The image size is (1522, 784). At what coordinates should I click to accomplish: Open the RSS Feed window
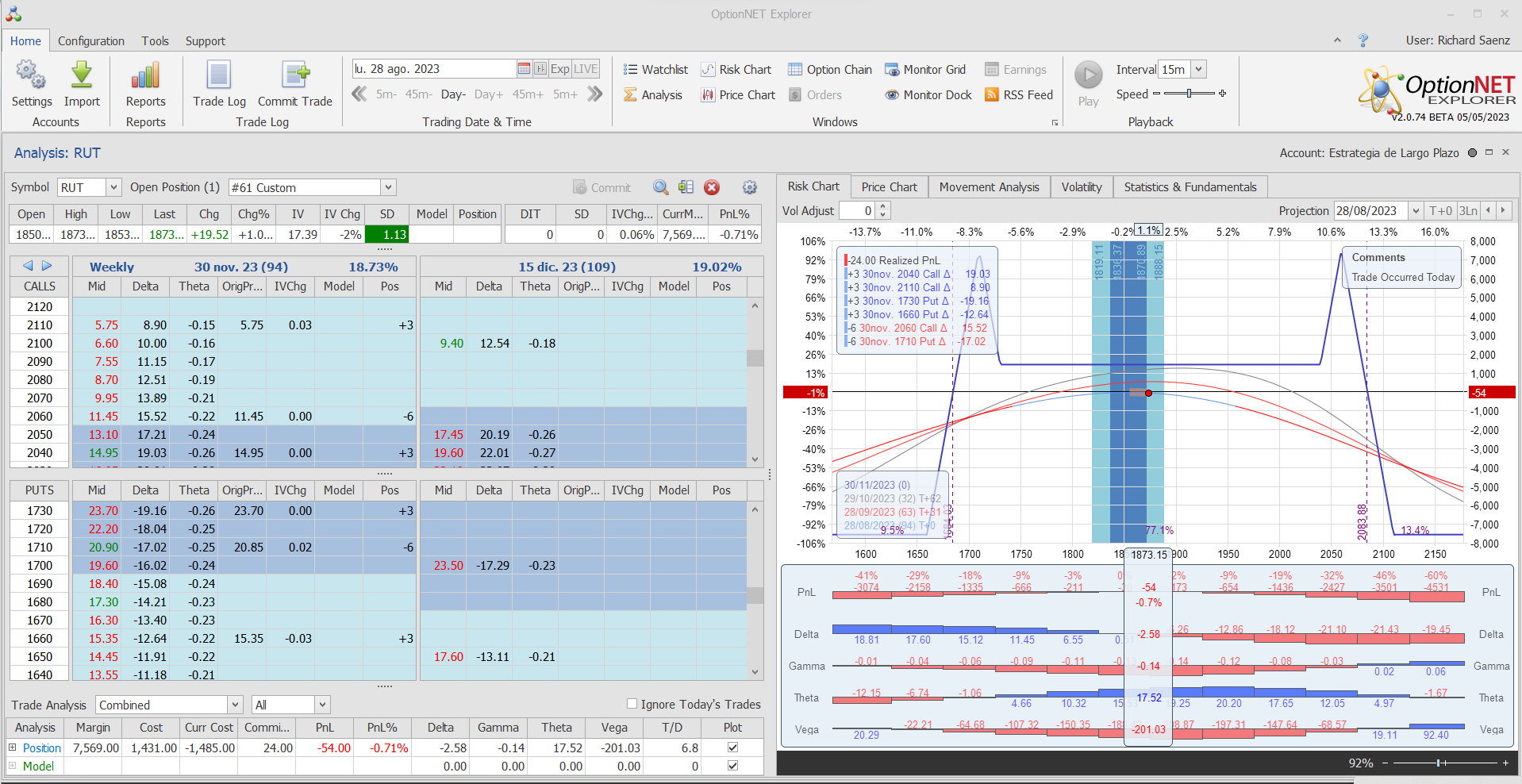click(1019, 95)
